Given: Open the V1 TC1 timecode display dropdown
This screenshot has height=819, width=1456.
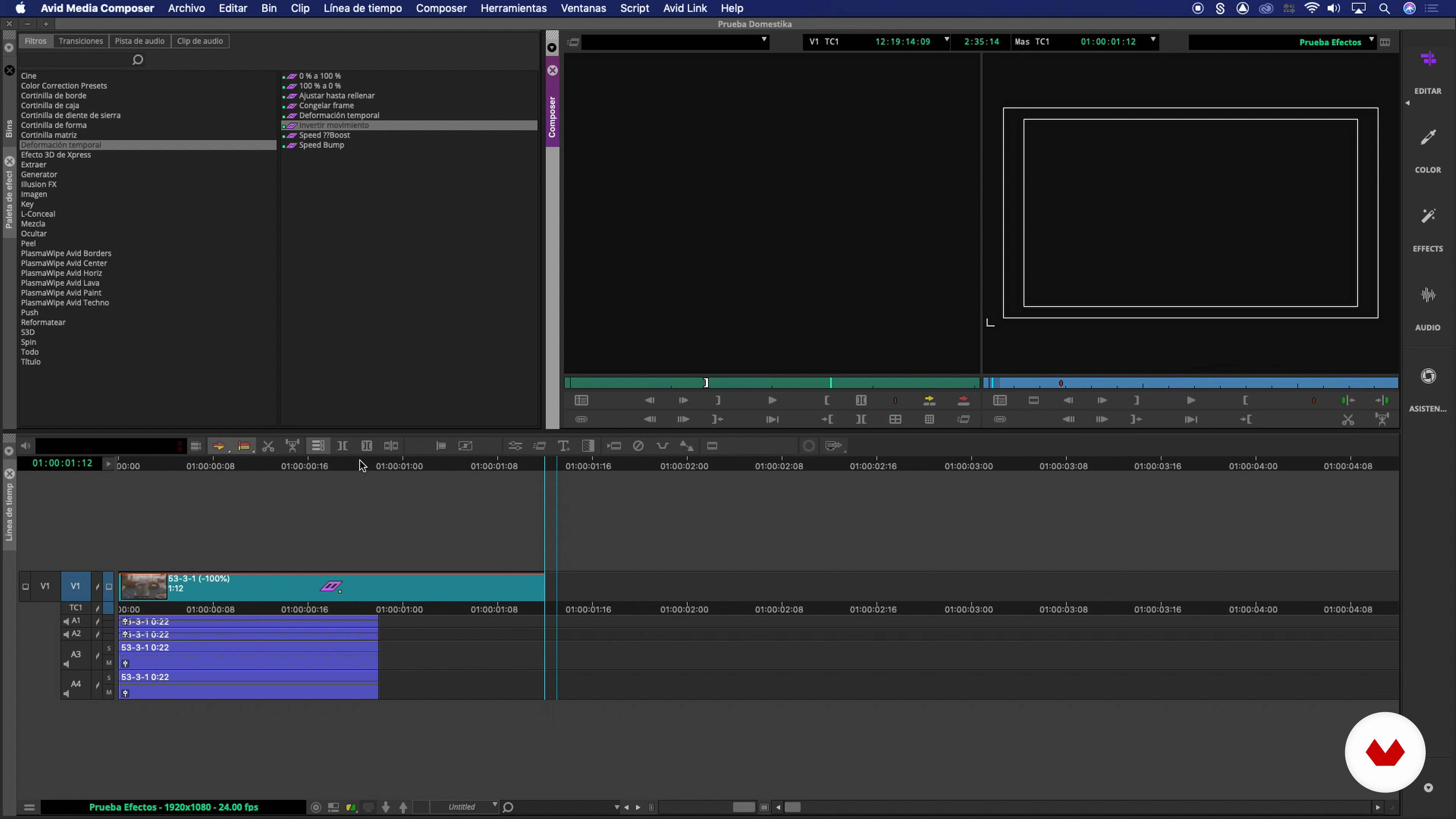Looking at the screenshot, I should point(947,39).
